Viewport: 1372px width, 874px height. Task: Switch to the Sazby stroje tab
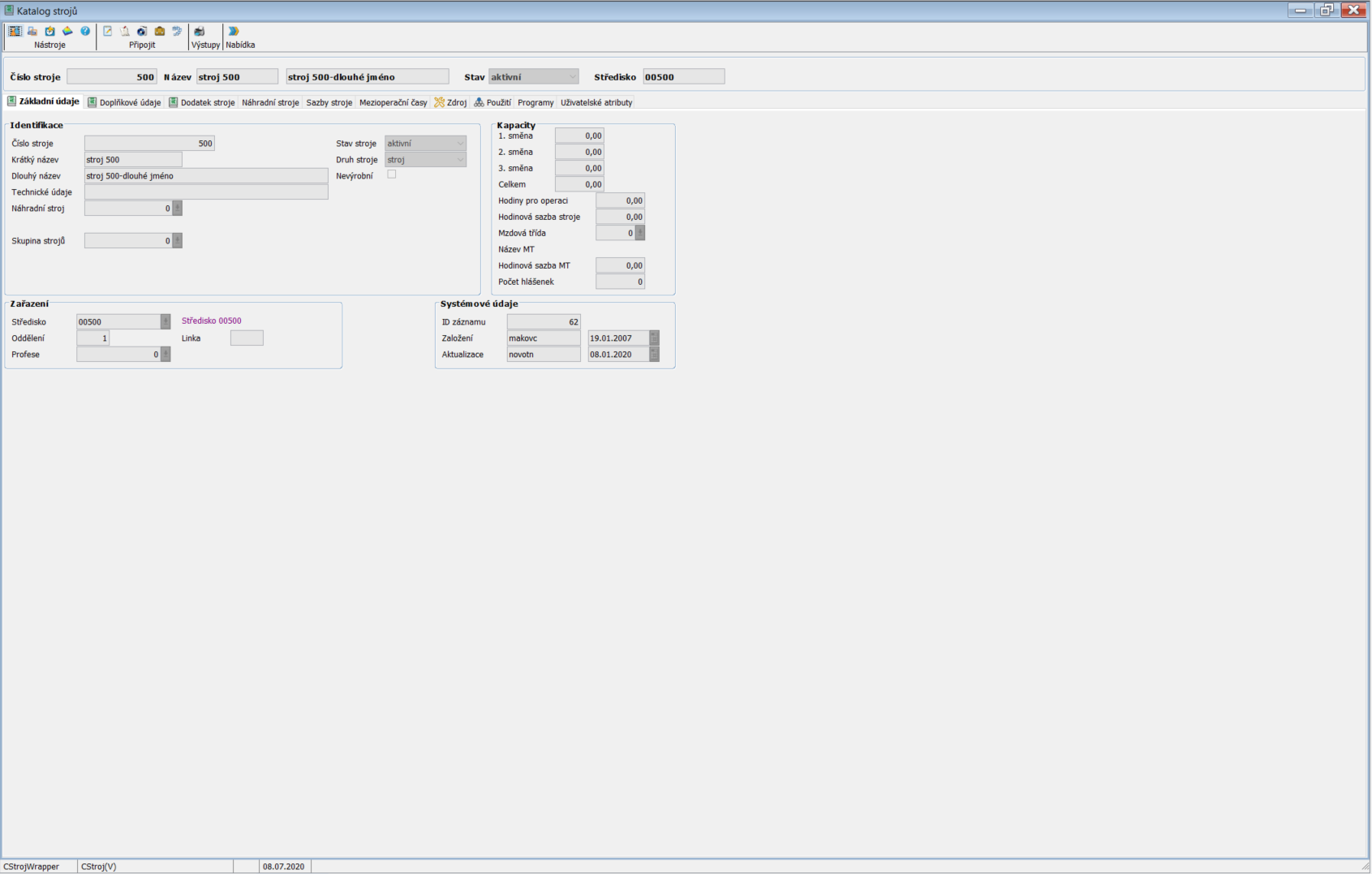pos(329,103)
